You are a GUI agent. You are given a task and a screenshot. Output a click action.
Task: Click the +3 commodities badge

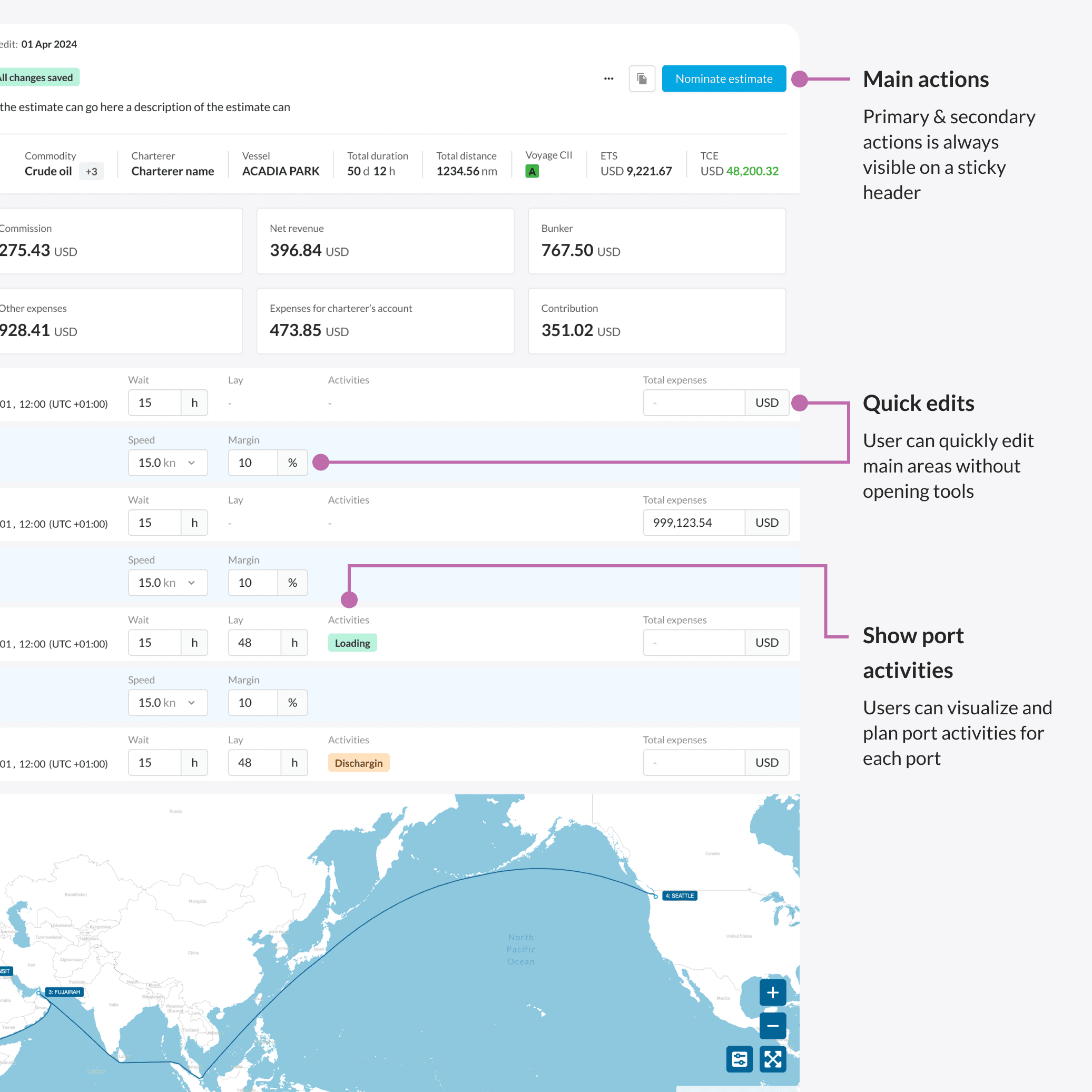[92, 171]
